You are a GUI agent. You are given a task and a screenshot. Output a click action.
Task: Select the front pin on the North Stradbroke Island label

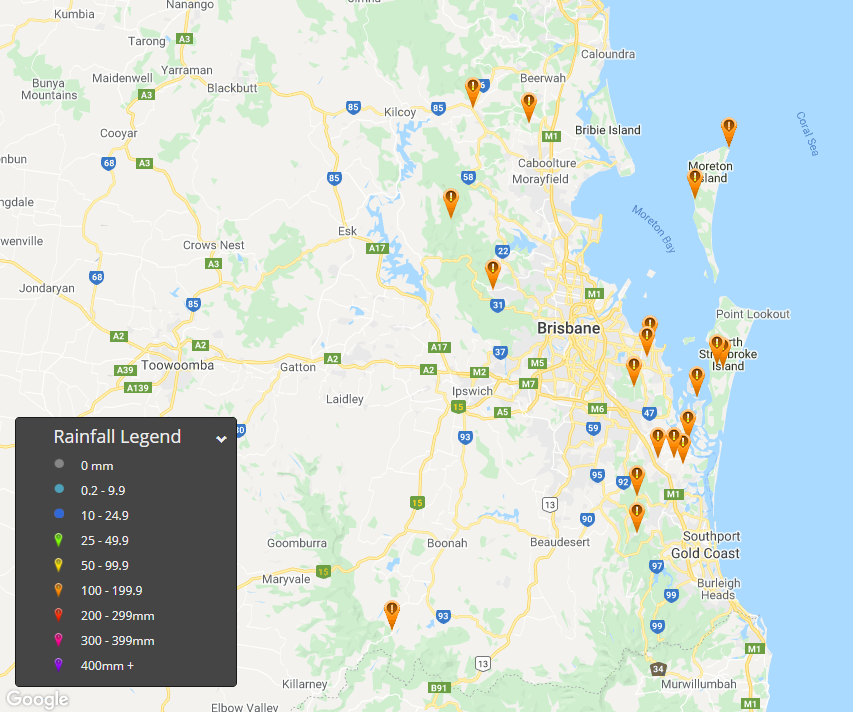717,349
